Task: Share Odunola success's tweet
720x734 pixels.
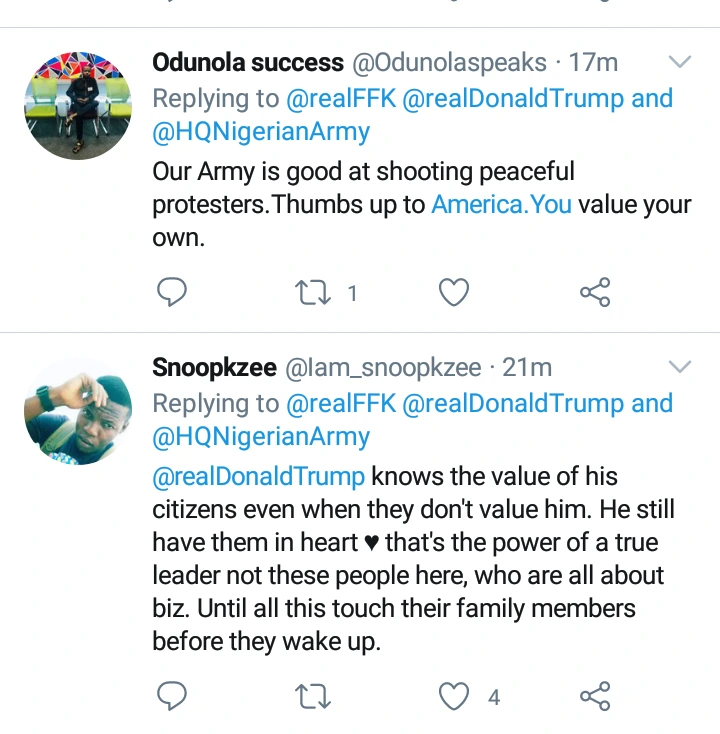Action: click(595, 293)
